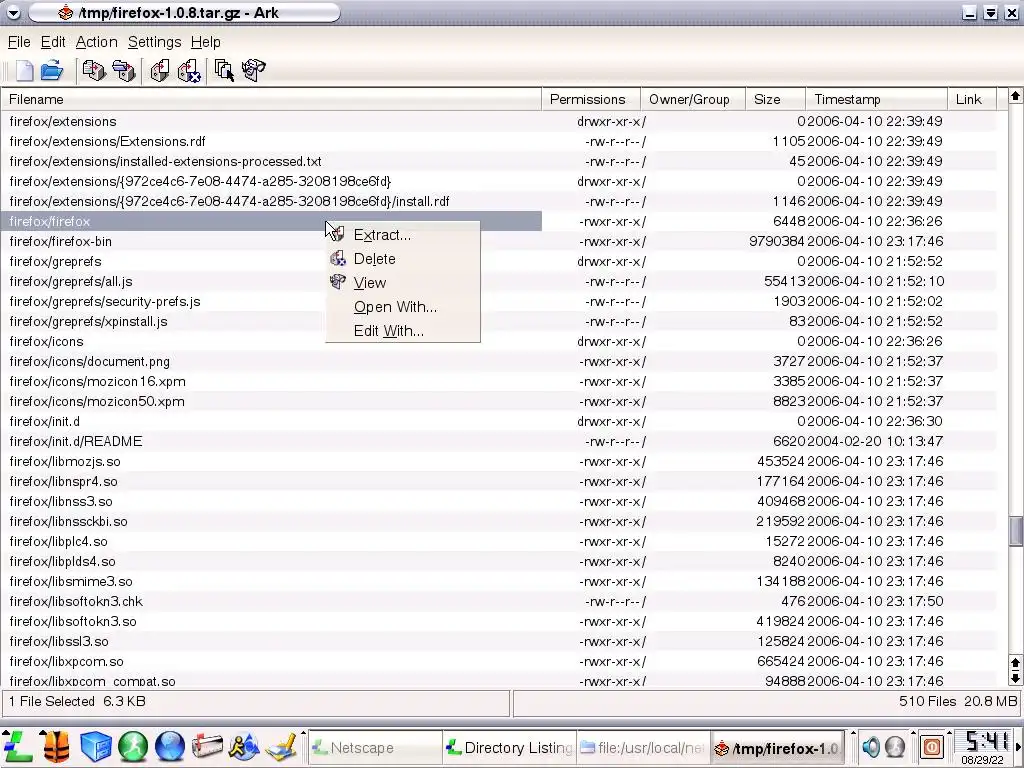Select installed-extensions-processed.txt row
1024x768 pixels.
[499, 161]
